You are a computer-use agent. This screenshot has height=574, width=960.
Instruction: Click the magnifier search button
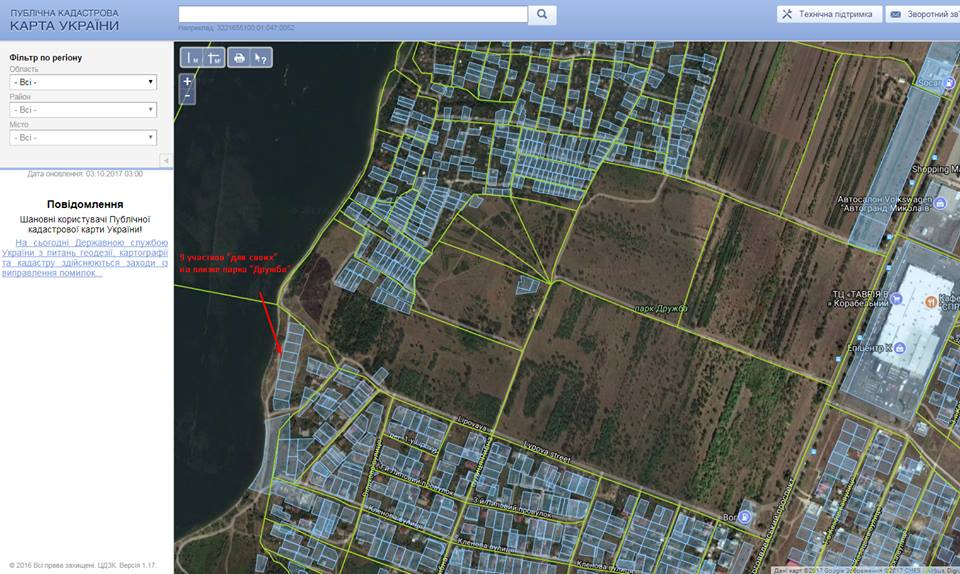[541, 14]
